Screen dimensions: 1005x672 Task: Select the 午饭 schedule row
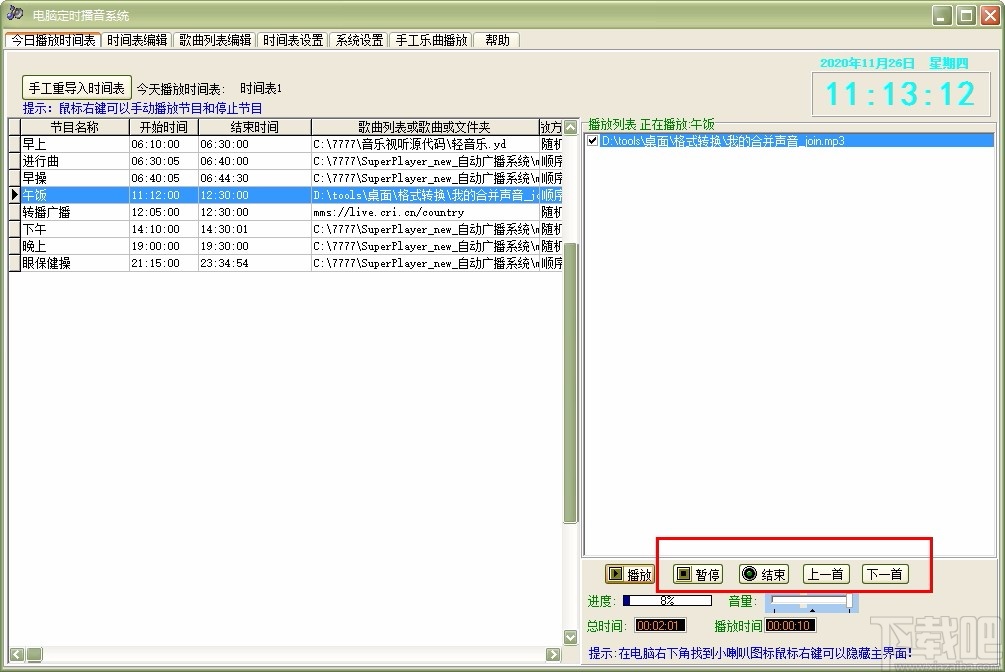pyautogui.click(x=70, y=195)
